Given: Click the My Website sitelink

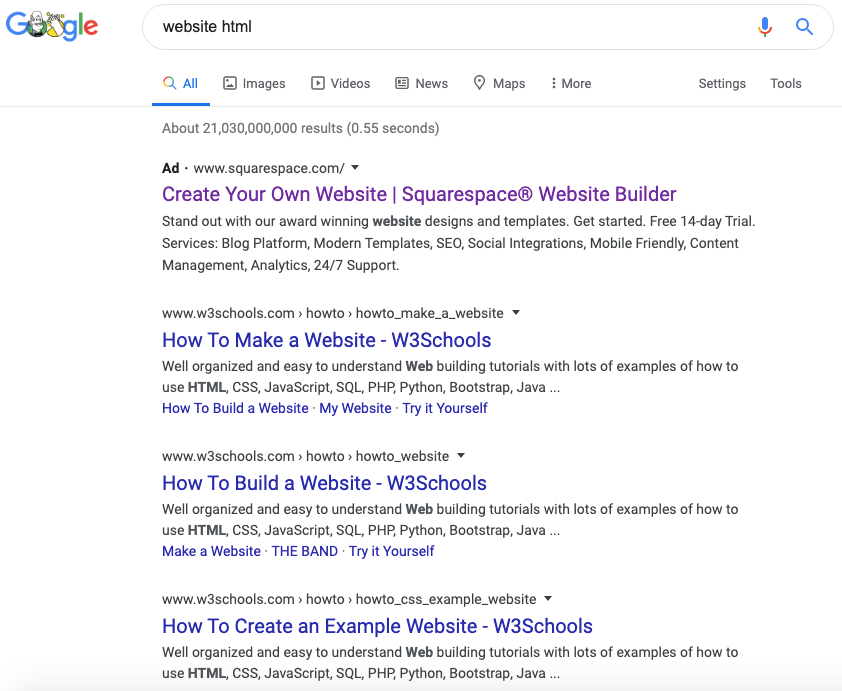Looking at the screenshot, I should pyautogui.click(x=355, y=408).
